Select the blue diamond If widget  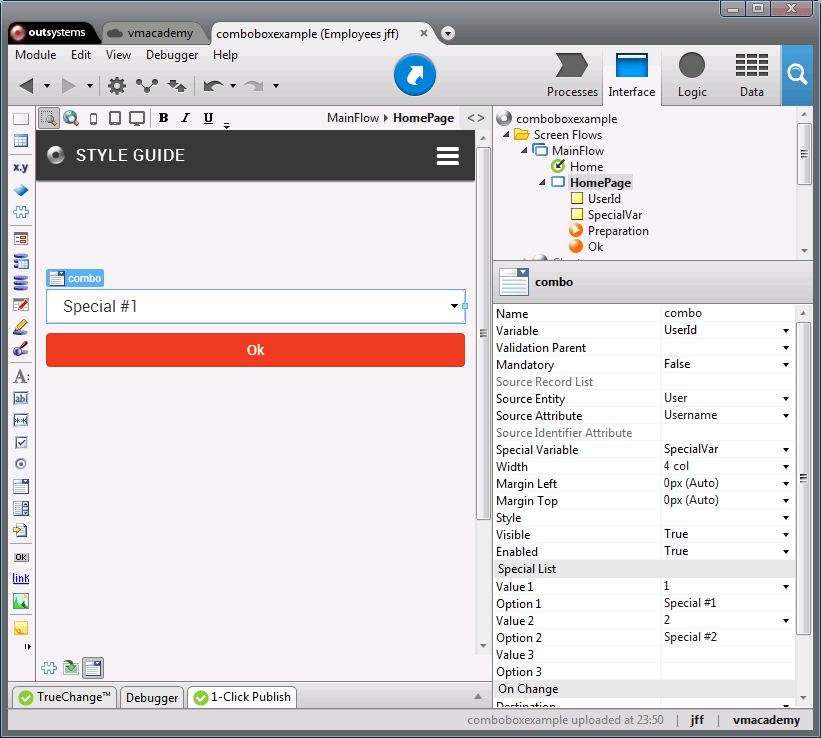pyautogui.click(x=21, y=190)
